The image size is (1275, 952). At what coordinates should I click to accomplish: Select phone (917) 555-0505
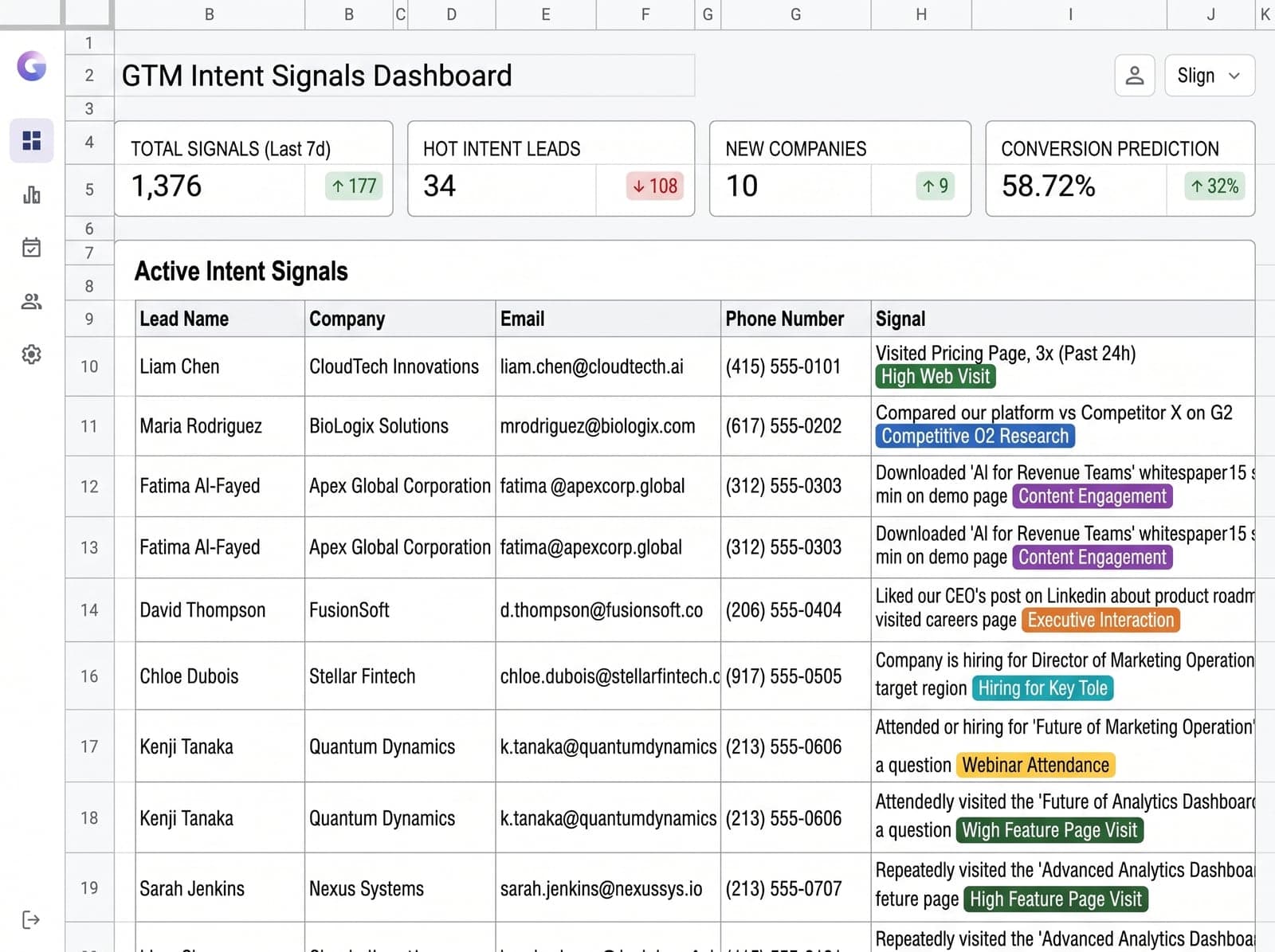tap(783, 676)
